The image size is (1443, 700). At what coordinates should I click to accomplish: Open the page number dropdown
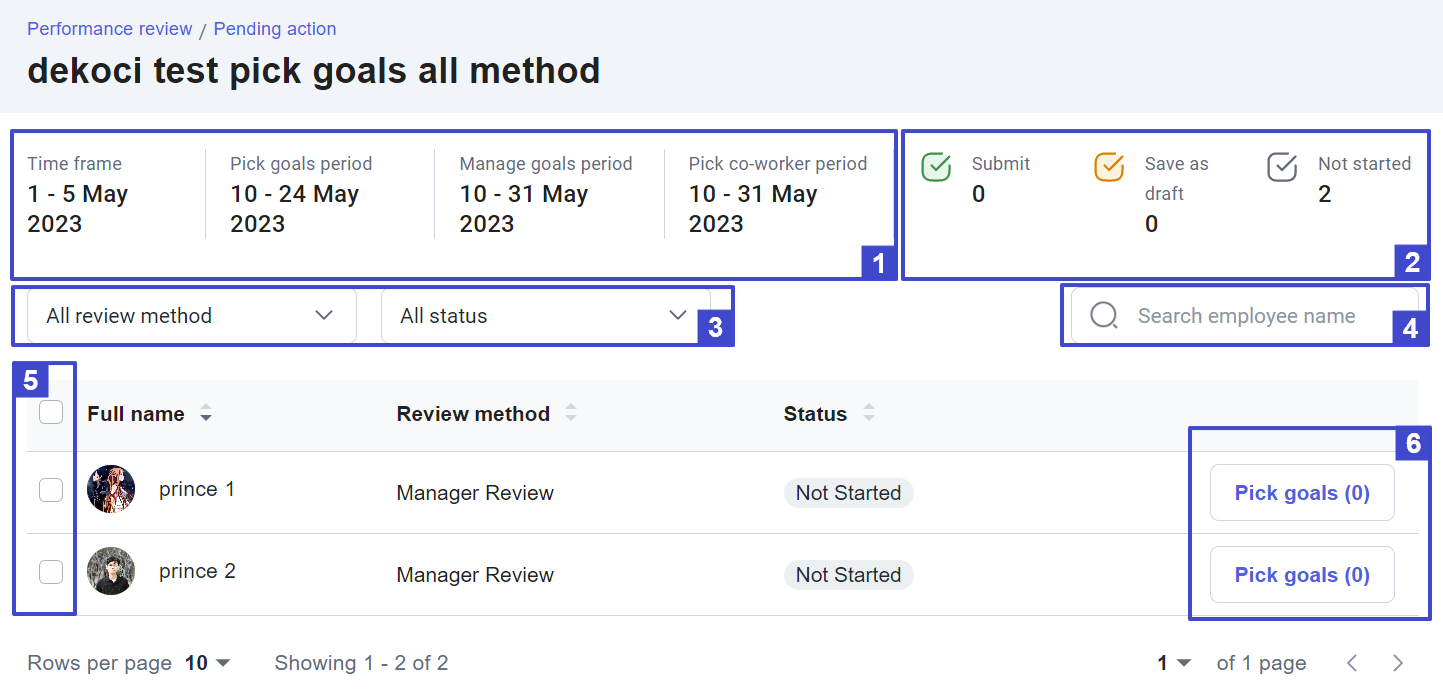tap(1173, 662)
